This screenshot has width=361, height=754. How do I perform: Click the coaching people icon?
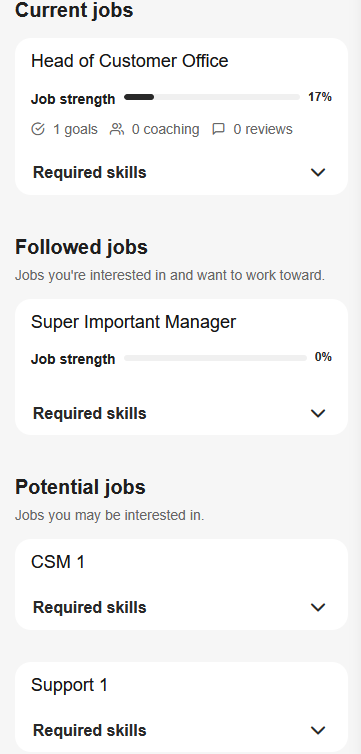pos(117,129)
